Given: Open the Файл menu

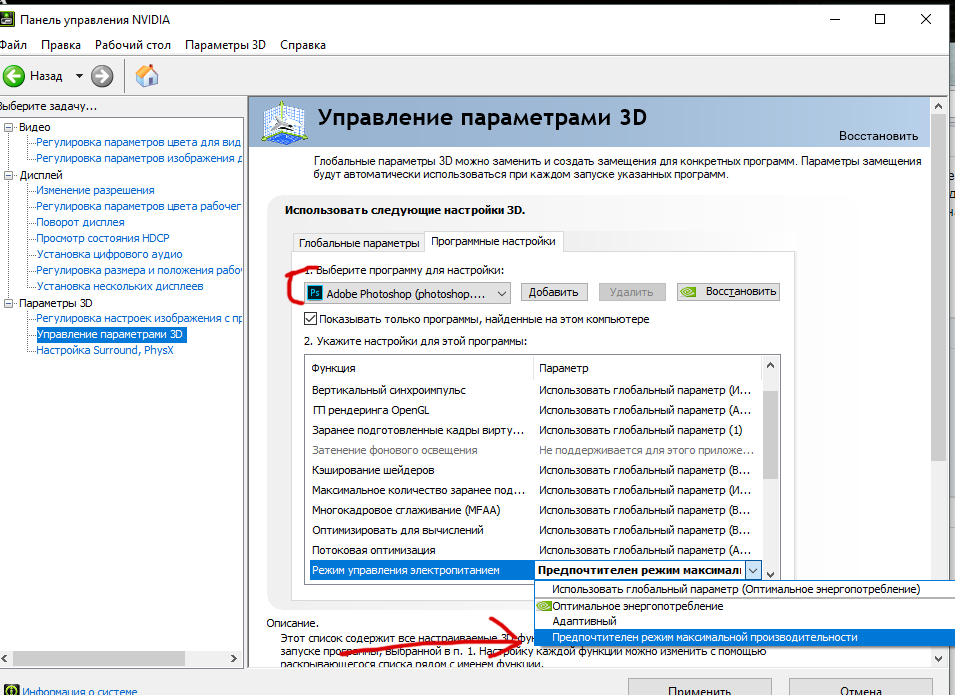Looking at the screenshot, I should point(13,45).
